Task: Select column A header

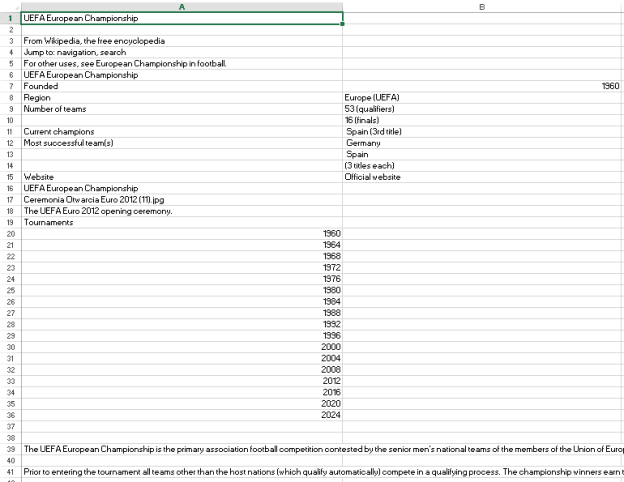Action: [x=181, y=6]
